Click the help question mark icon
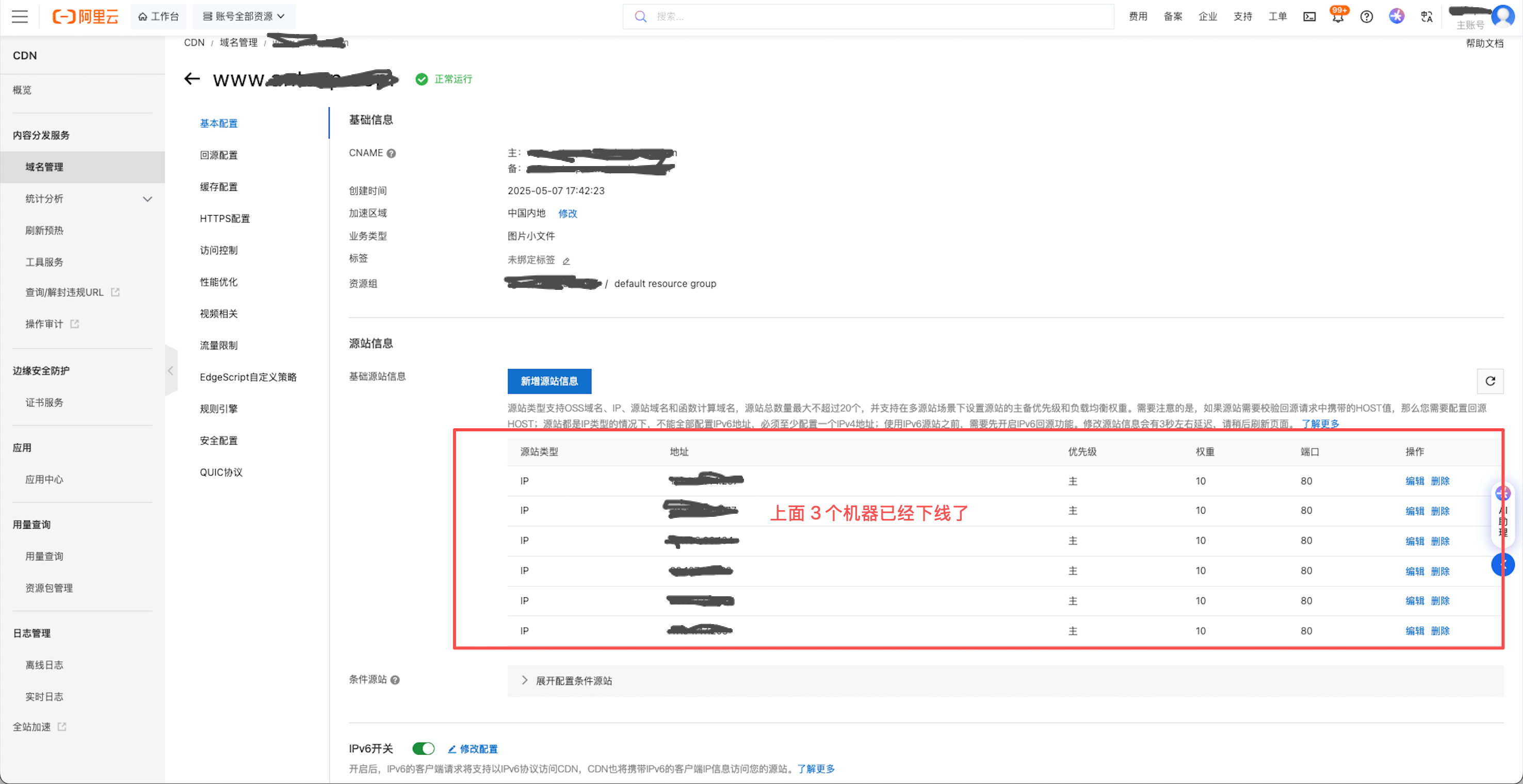 (1366, 17)
